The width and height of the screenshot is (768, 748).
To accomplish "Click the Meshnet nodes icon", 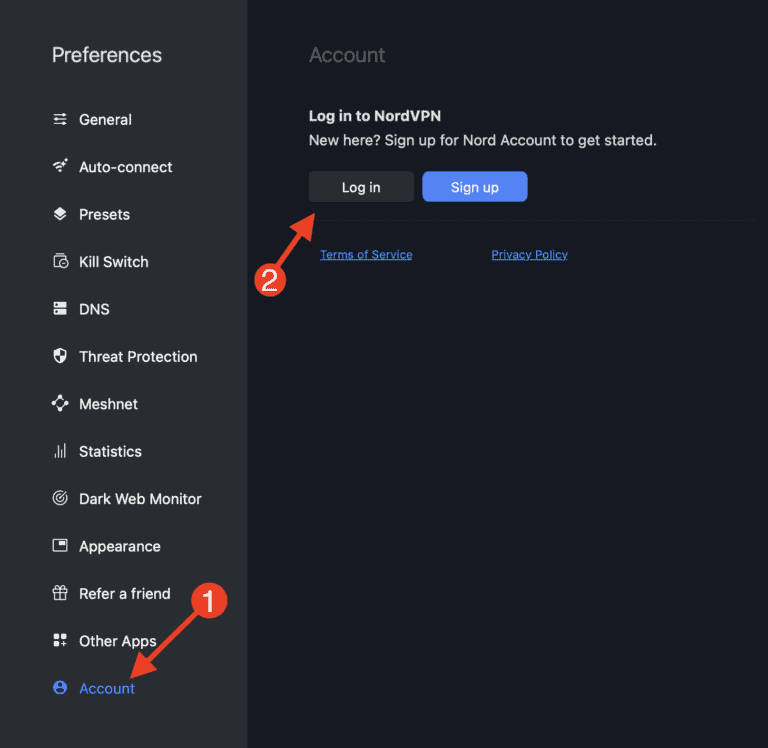I will [x=60, y=404].
